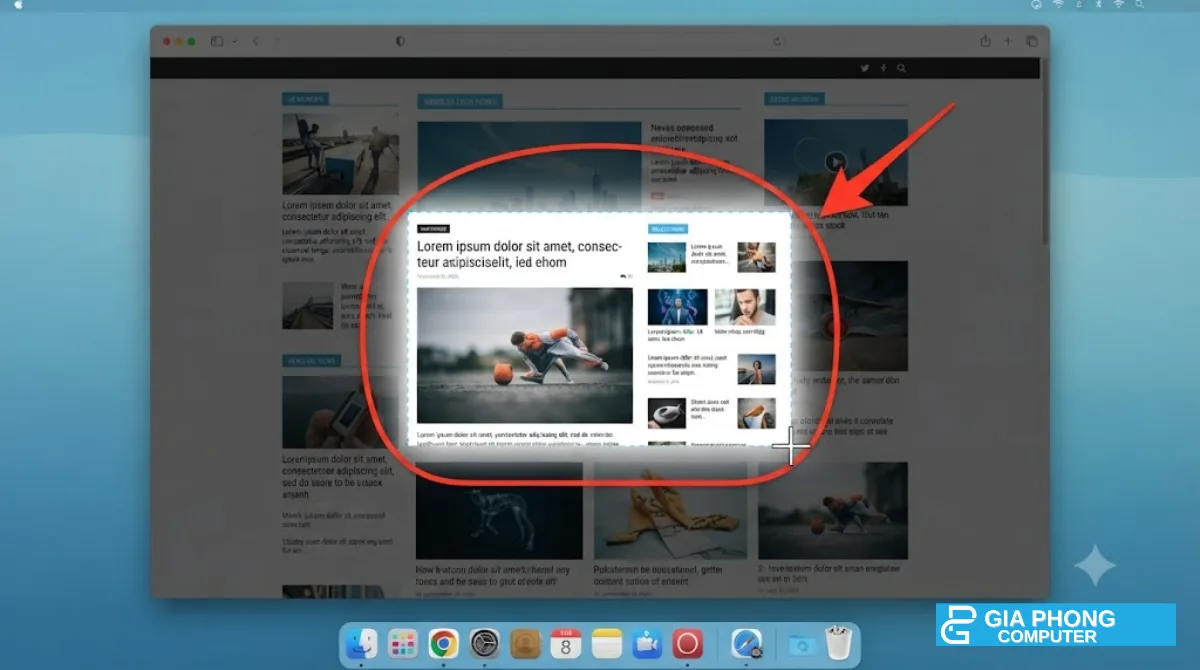Open the hand holding phone image
Screen dimensions: 1200x670
(x=340, y=412)
